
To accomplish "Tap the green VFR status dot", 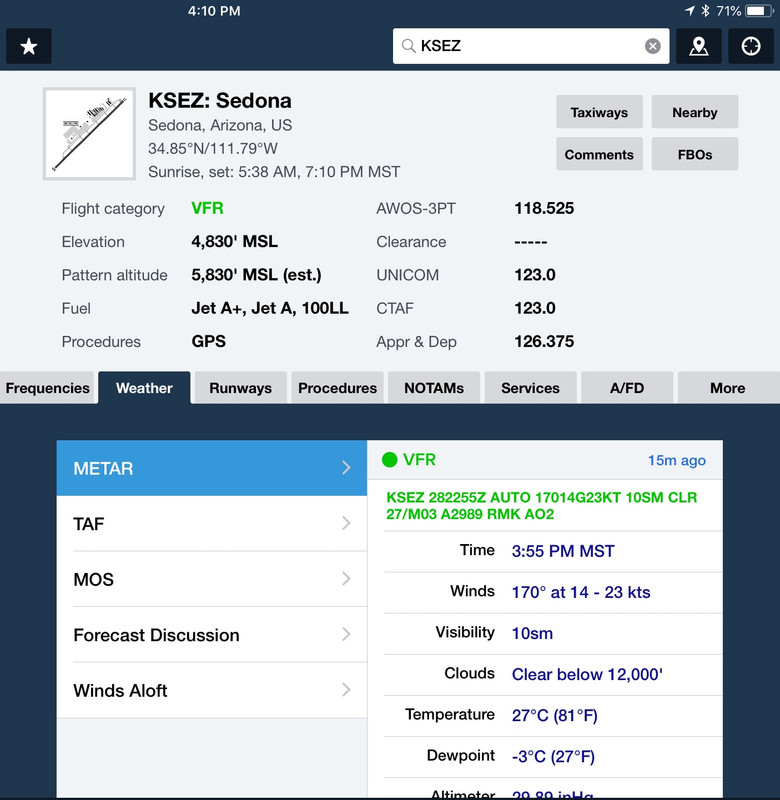I will [390, 460].
